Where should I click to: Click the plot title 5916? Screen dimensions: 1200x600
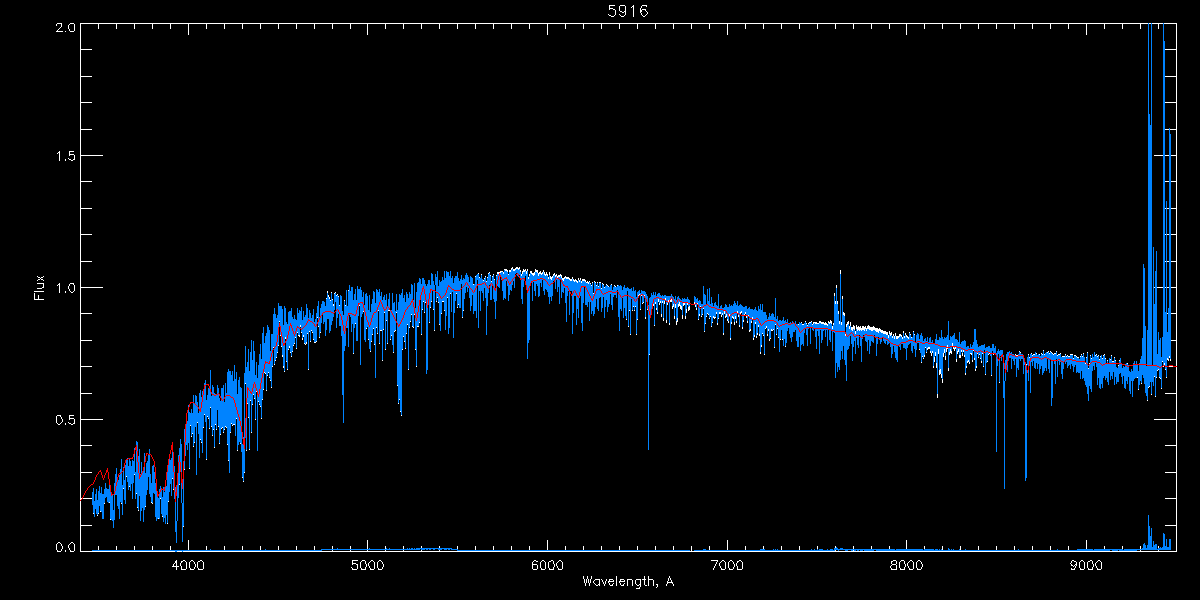point(628,11)
